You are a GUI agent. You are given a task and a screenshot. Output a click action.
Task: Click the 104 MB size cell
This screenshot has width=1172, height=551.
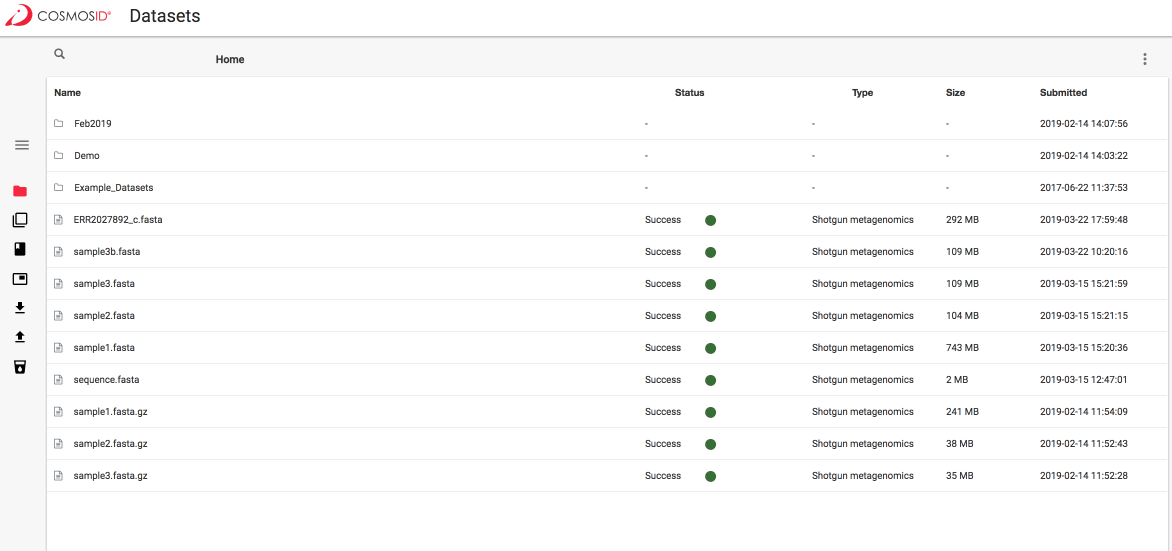(x=962, y=315)
